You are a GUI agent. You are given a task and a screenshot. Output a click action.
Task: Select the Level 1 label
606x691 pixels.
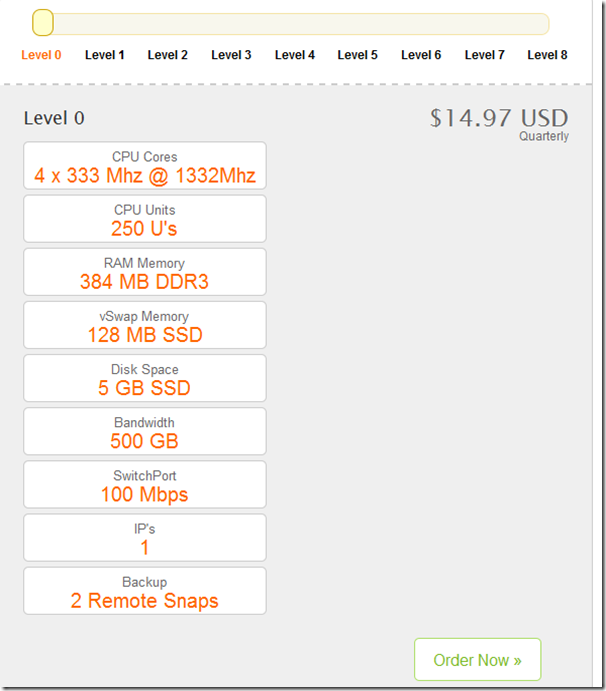coord(104,55)
